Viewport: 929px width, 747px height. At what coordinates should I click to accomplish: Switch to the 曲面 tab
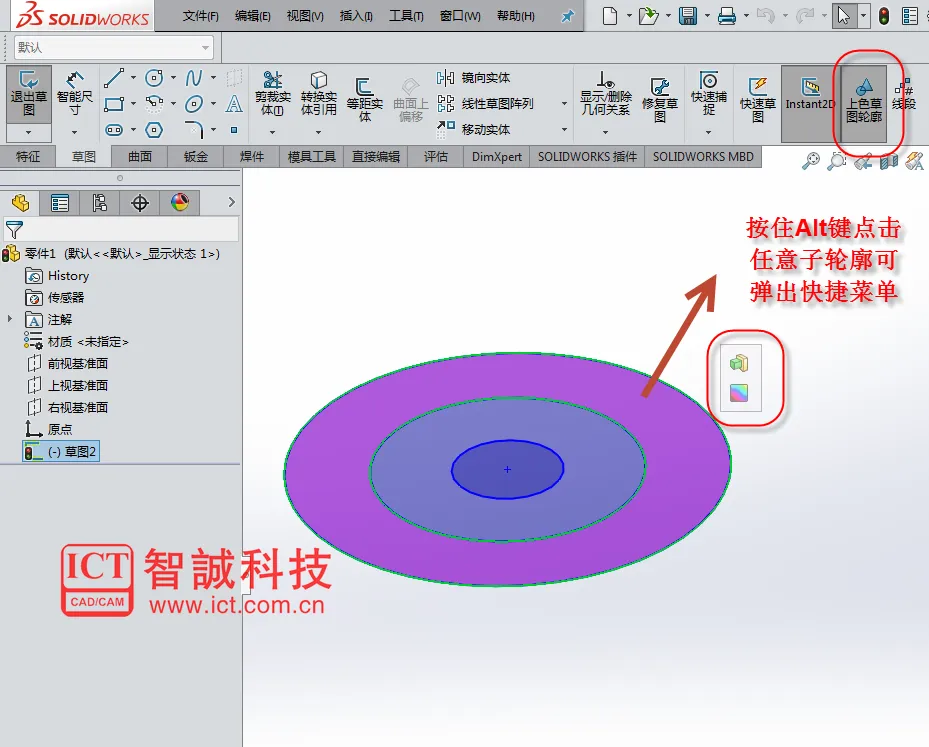pyautogui.click(x=140, y=156)
